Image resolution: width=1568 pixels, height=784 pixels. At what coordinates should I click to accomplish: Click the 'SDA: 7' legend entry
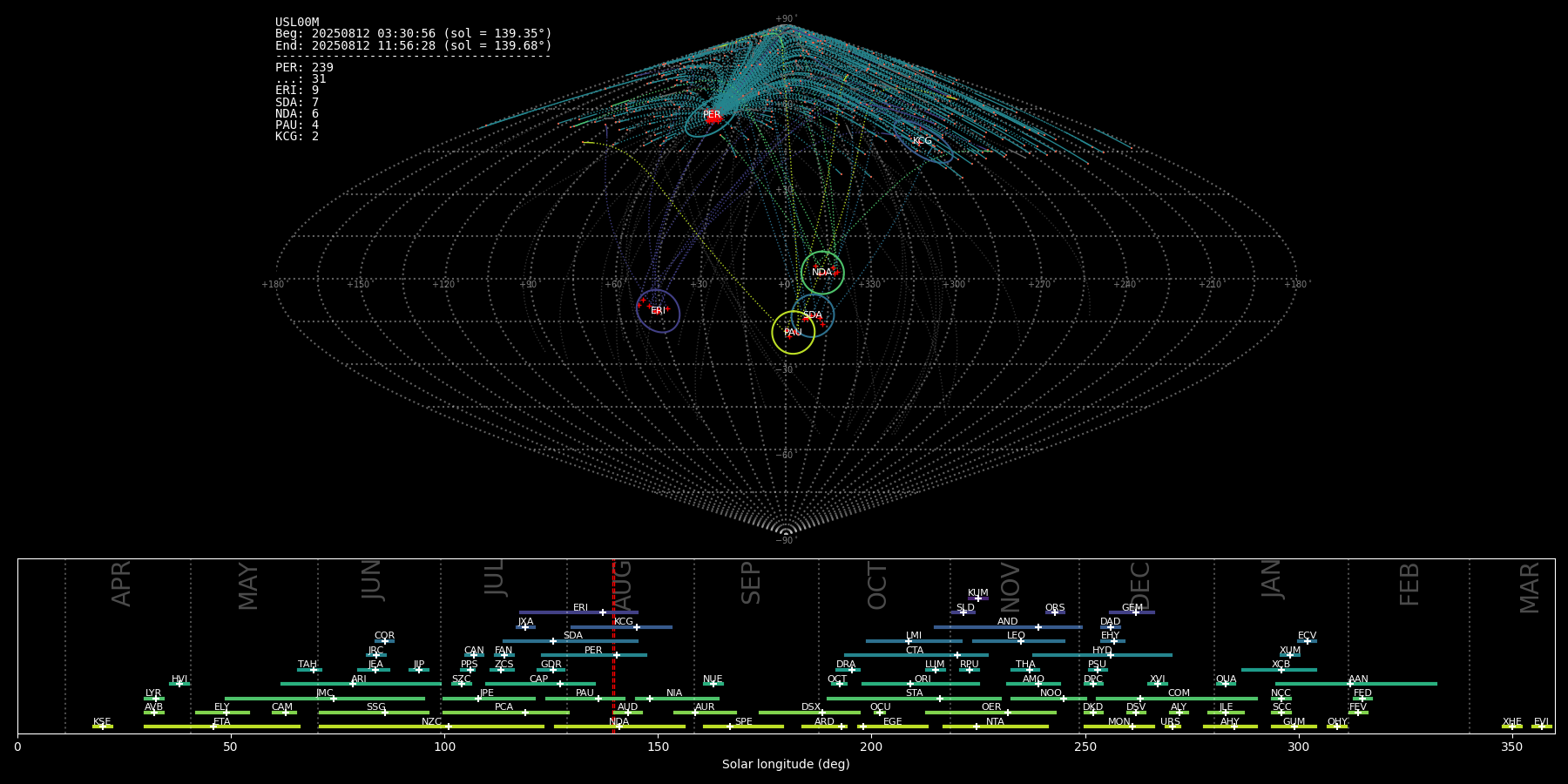[x=297, y=103]
